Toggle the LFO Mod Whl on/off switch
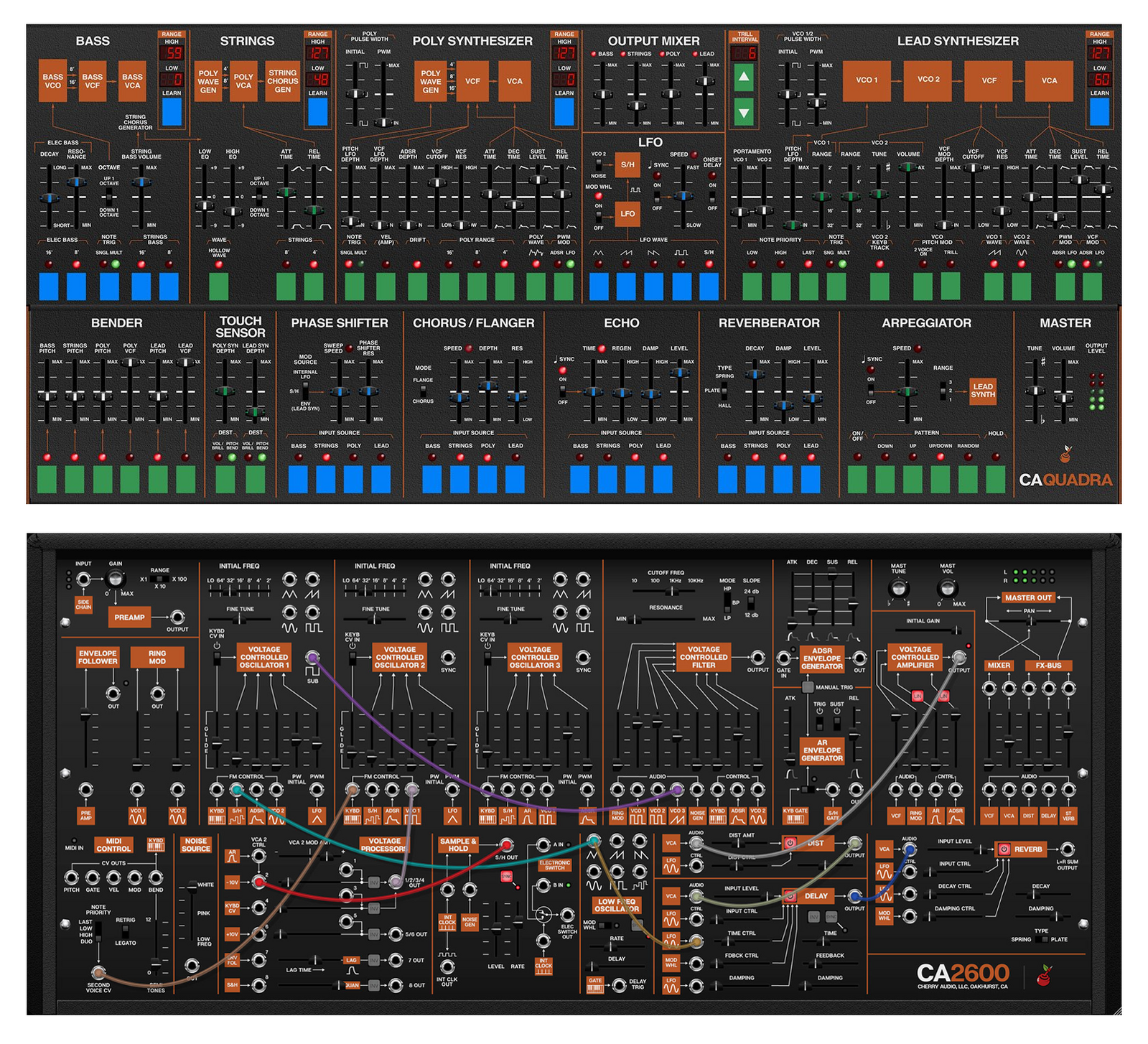This screenshot has height=1044, width=1148. [598, 215]
